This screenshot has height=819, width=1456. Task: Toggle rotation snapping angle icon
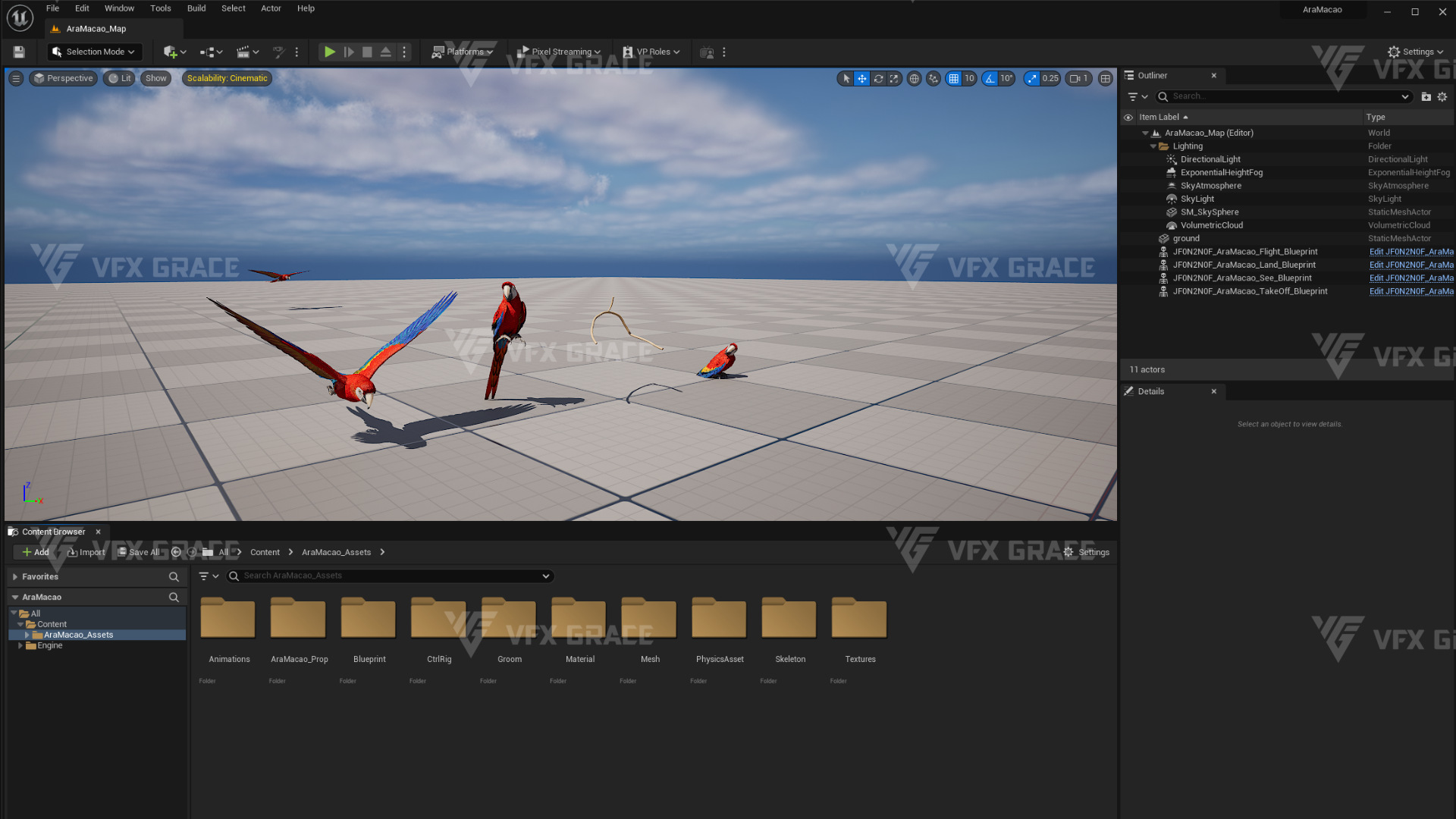pyautogui.click(x=990, y=79)
